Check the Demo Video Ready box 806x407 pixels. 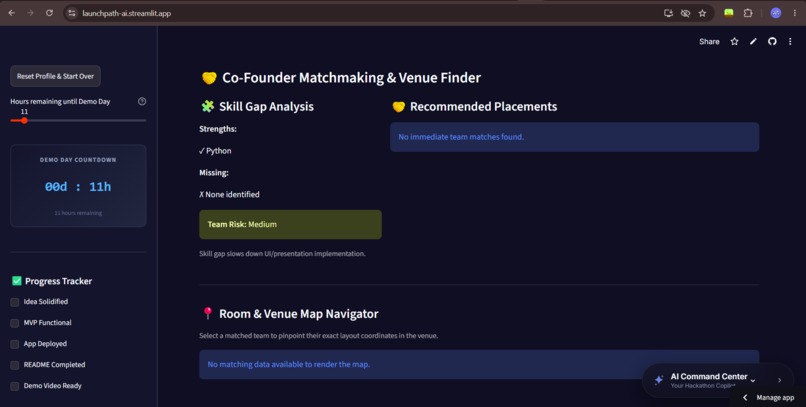(15, 386)
